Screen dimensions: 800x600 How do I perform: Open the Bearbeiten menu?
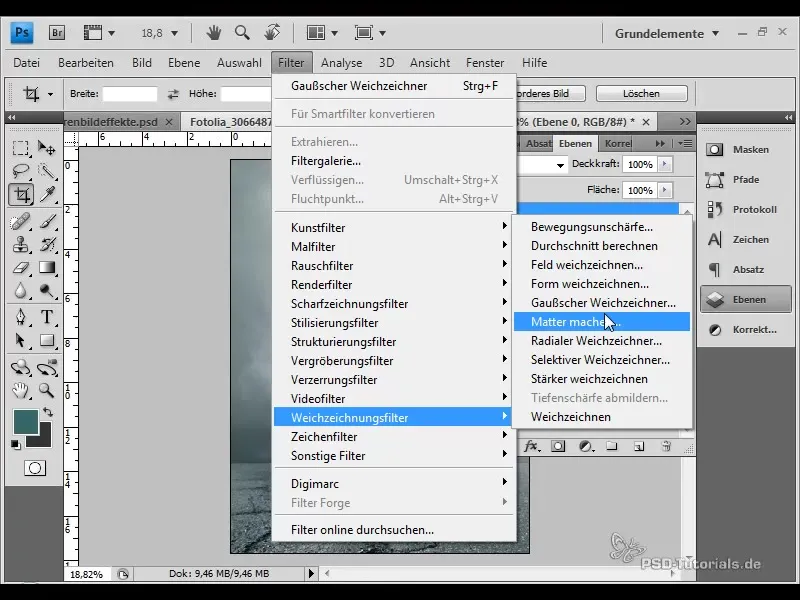86,63
